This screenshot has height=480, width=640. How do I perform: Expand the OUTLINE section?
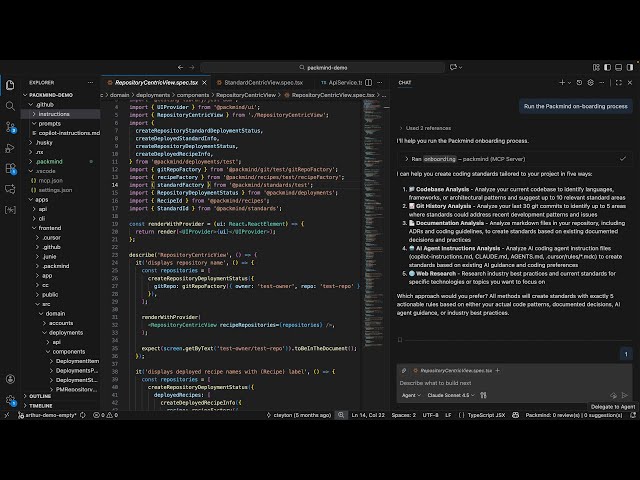[61, 396]
